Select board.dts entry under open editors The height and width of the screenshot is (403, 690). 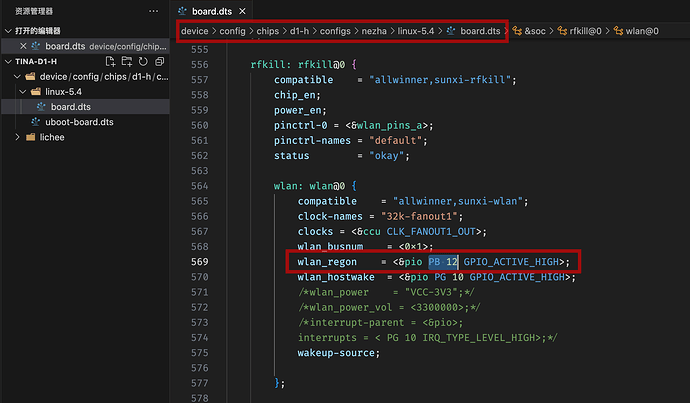pos(86,46)
